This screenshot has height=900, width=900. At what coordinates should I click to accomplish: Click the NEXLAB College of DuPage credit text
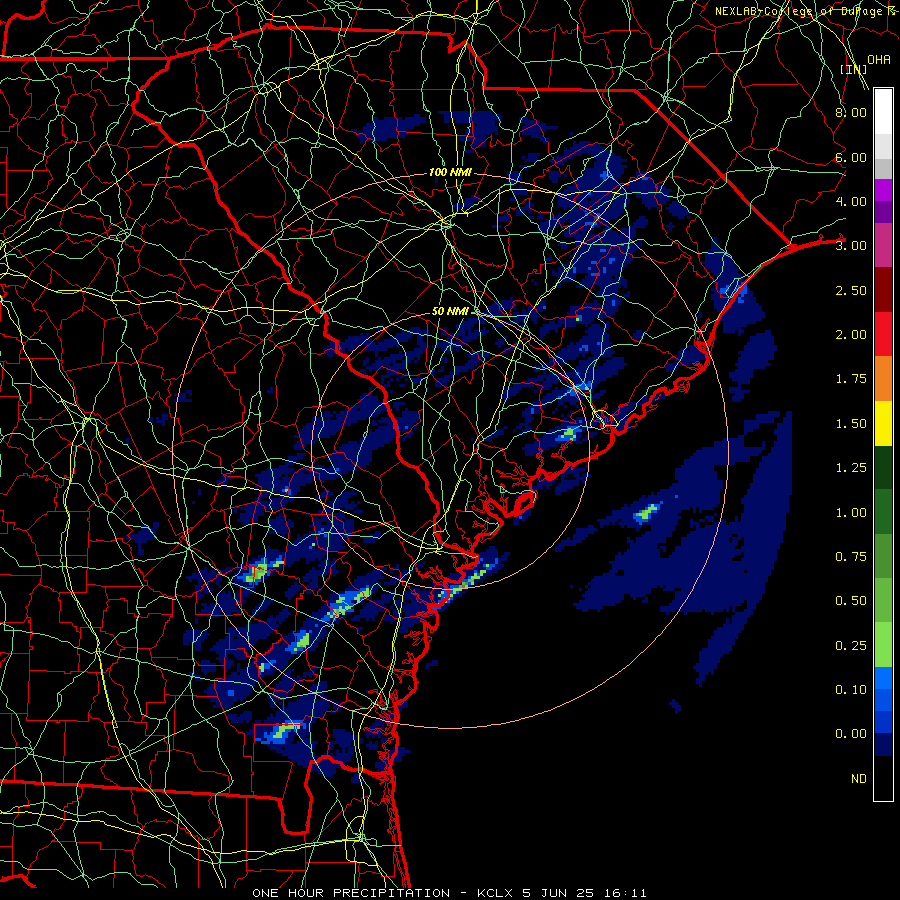point(805,11)
